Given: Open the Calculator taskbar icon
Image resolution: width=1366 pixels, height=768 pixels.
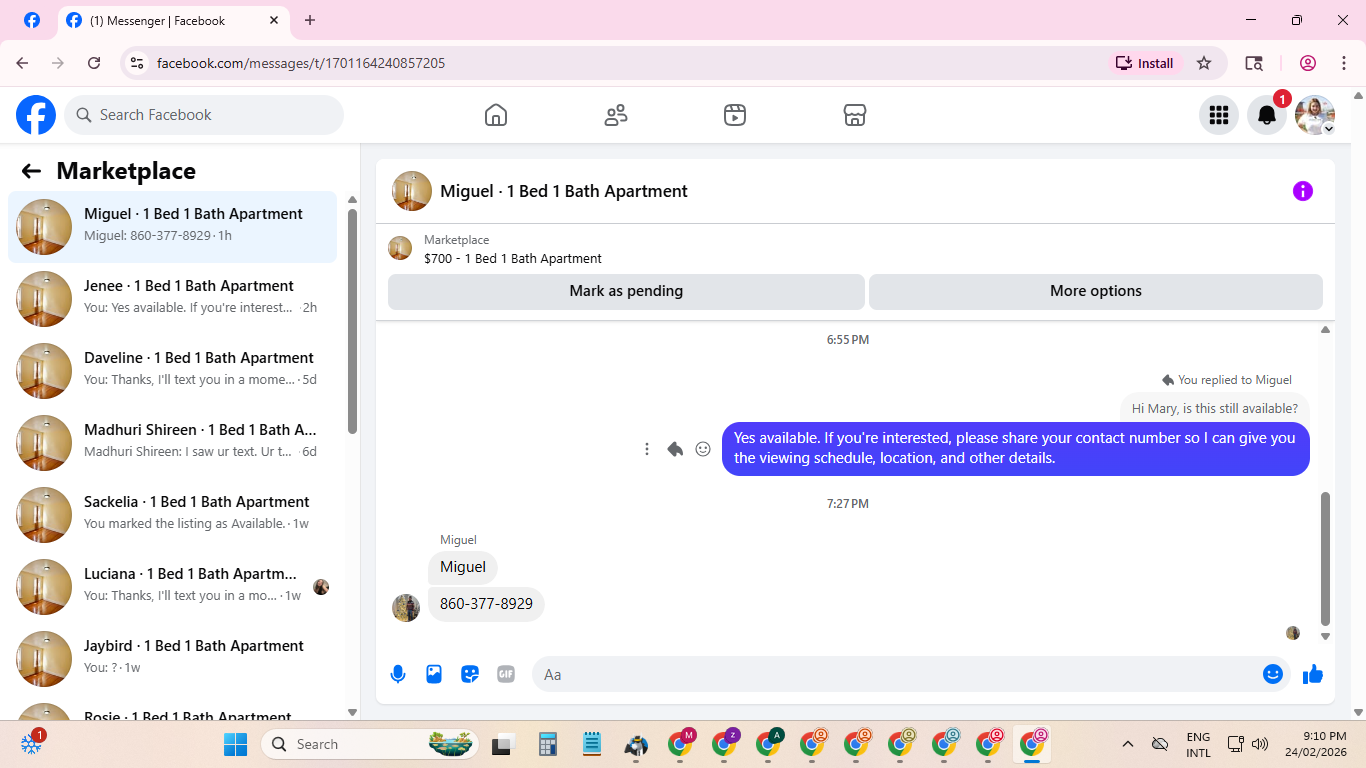Looking at the screenshot, I should pyautogui.click(x=547, y=744).
